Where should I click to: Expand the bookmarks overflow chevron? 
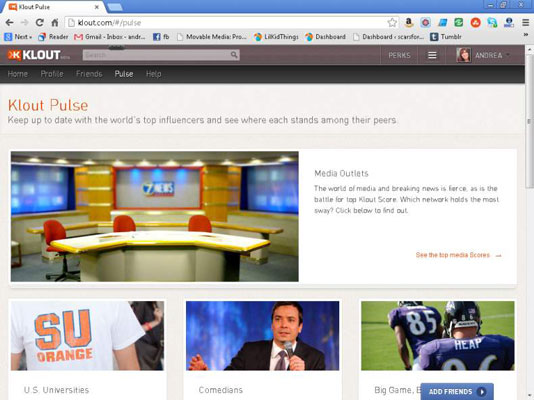526,35
